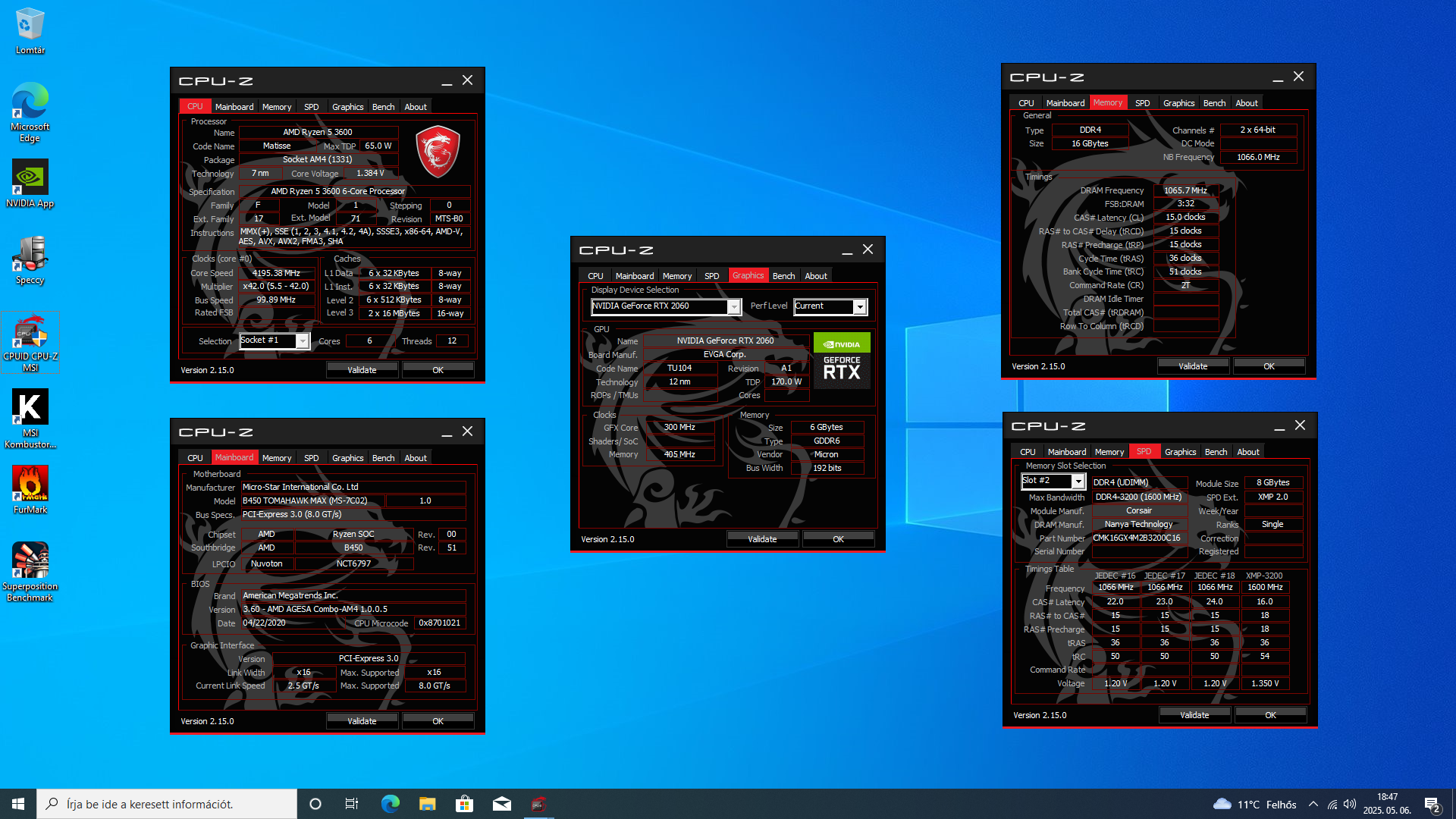Click the part number CMK16GX4M2B3200C16
Viewport: 1456px width, 819px height.
pos(1139,538)
